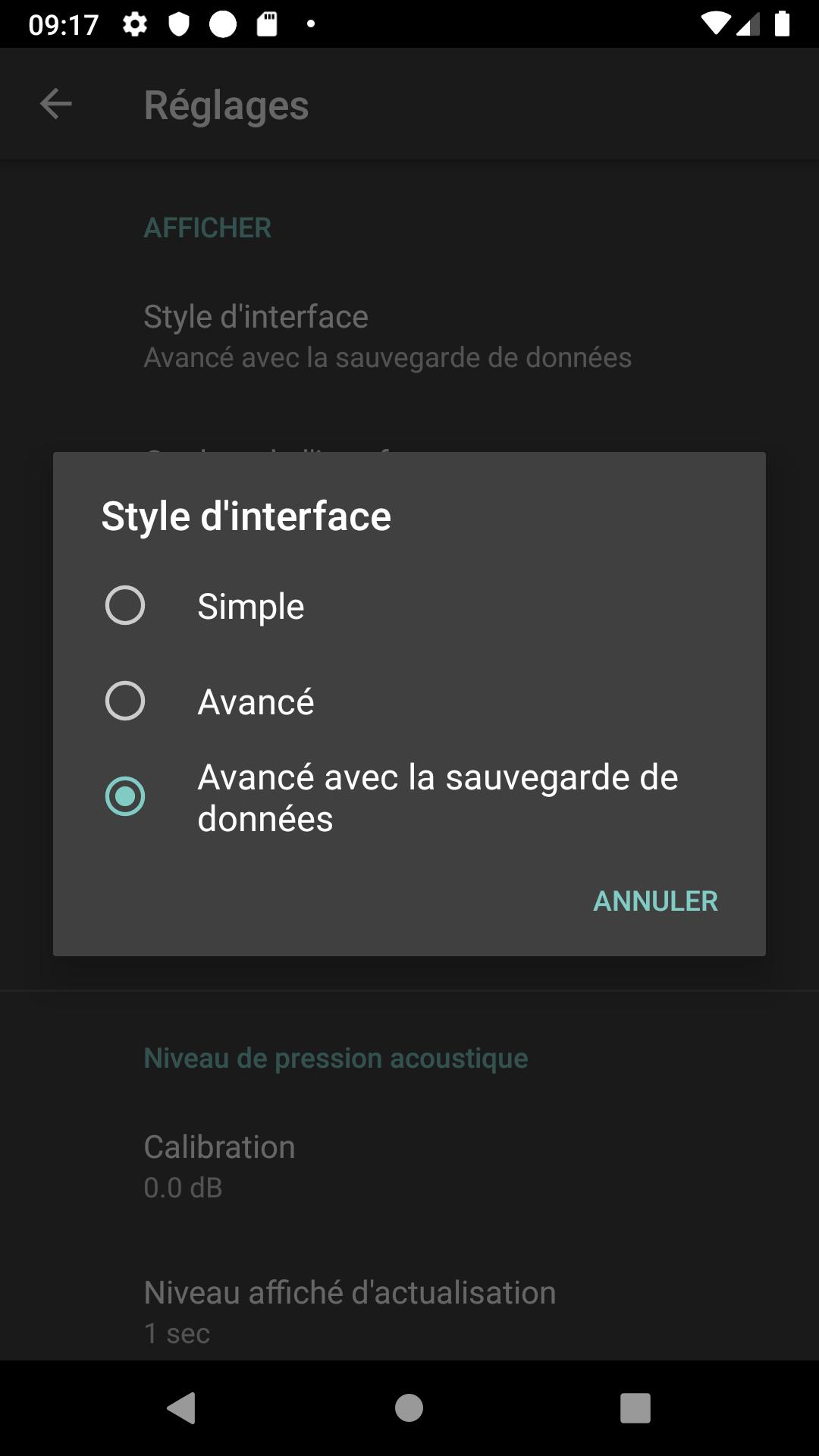Select the Simple radio button
This screenshot has width=819, height=1456.
125,605
